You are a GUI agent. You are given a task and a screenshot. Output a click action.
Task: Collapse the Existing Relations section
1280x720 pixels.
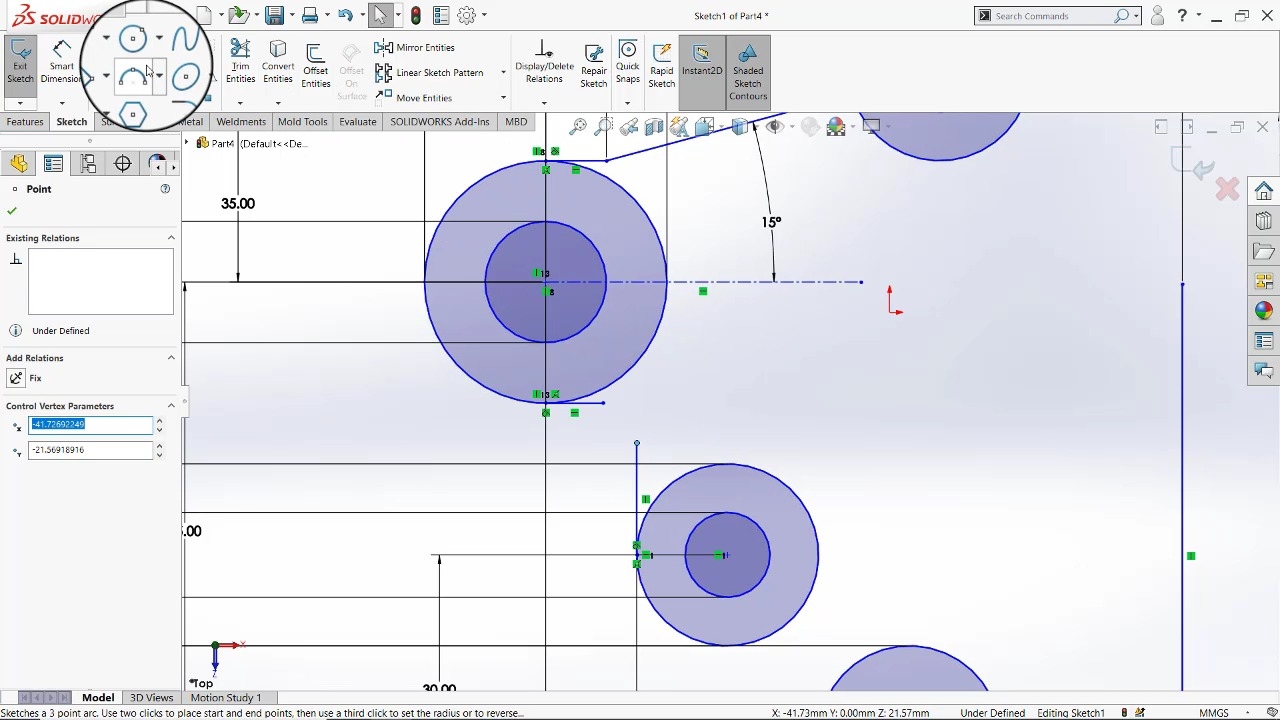coord(171,238)
